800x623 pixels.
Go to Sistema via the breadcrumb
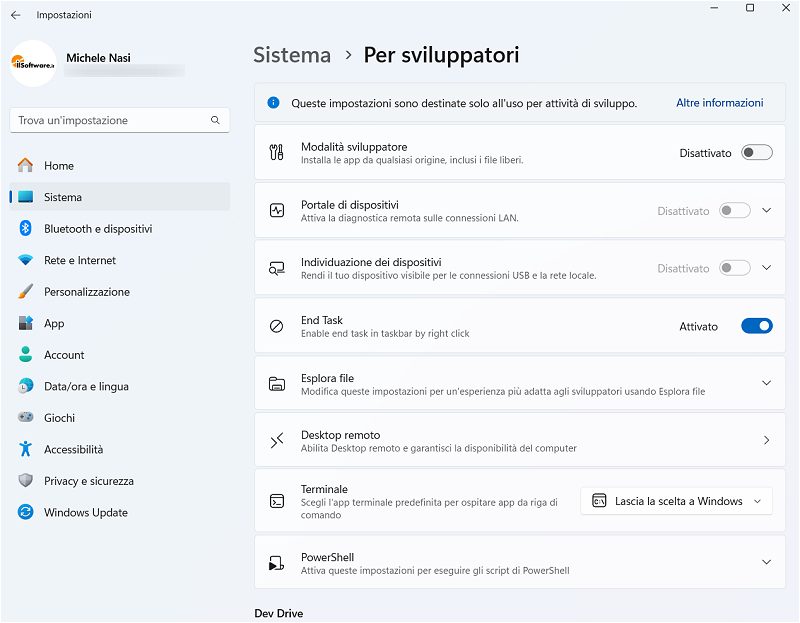click(292, 55)
